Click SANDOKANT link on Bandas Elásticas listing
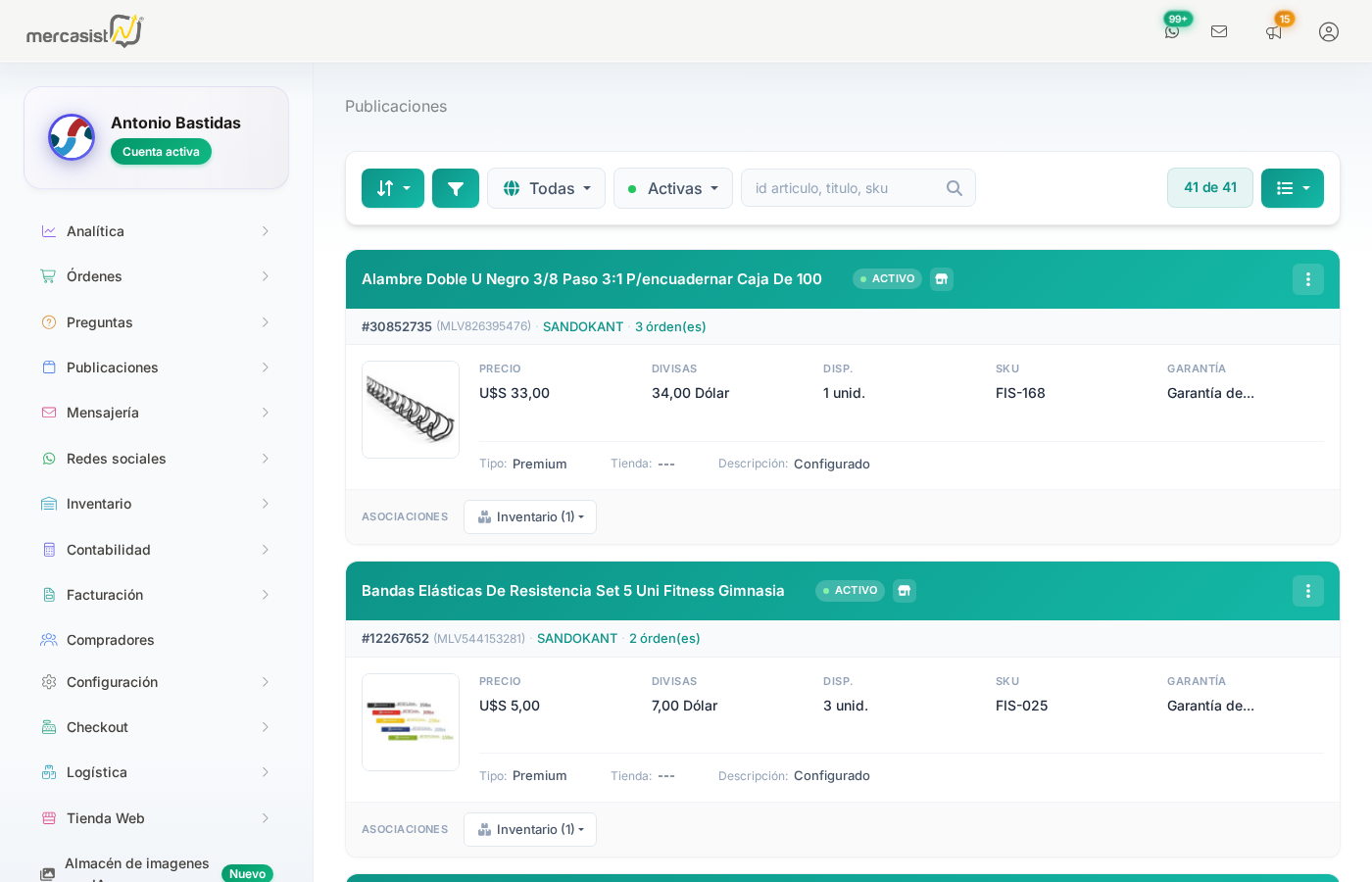 point(577,639)
